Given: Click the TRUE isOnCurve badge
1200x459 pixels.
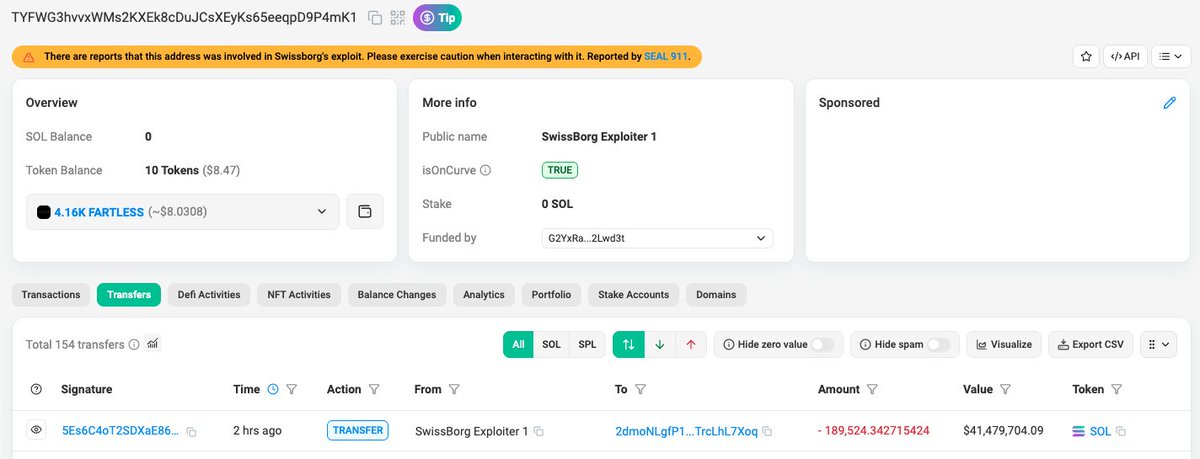Looking at the screenshot, I should point(560,170).
